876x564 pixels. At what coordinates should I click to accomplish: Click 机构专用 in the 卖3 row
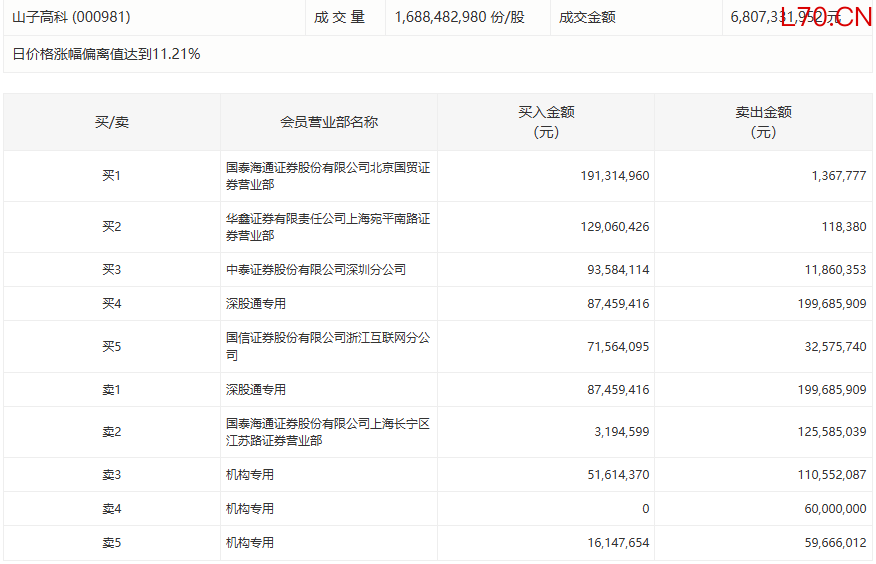pyautogui.click(x=250, y=475)
